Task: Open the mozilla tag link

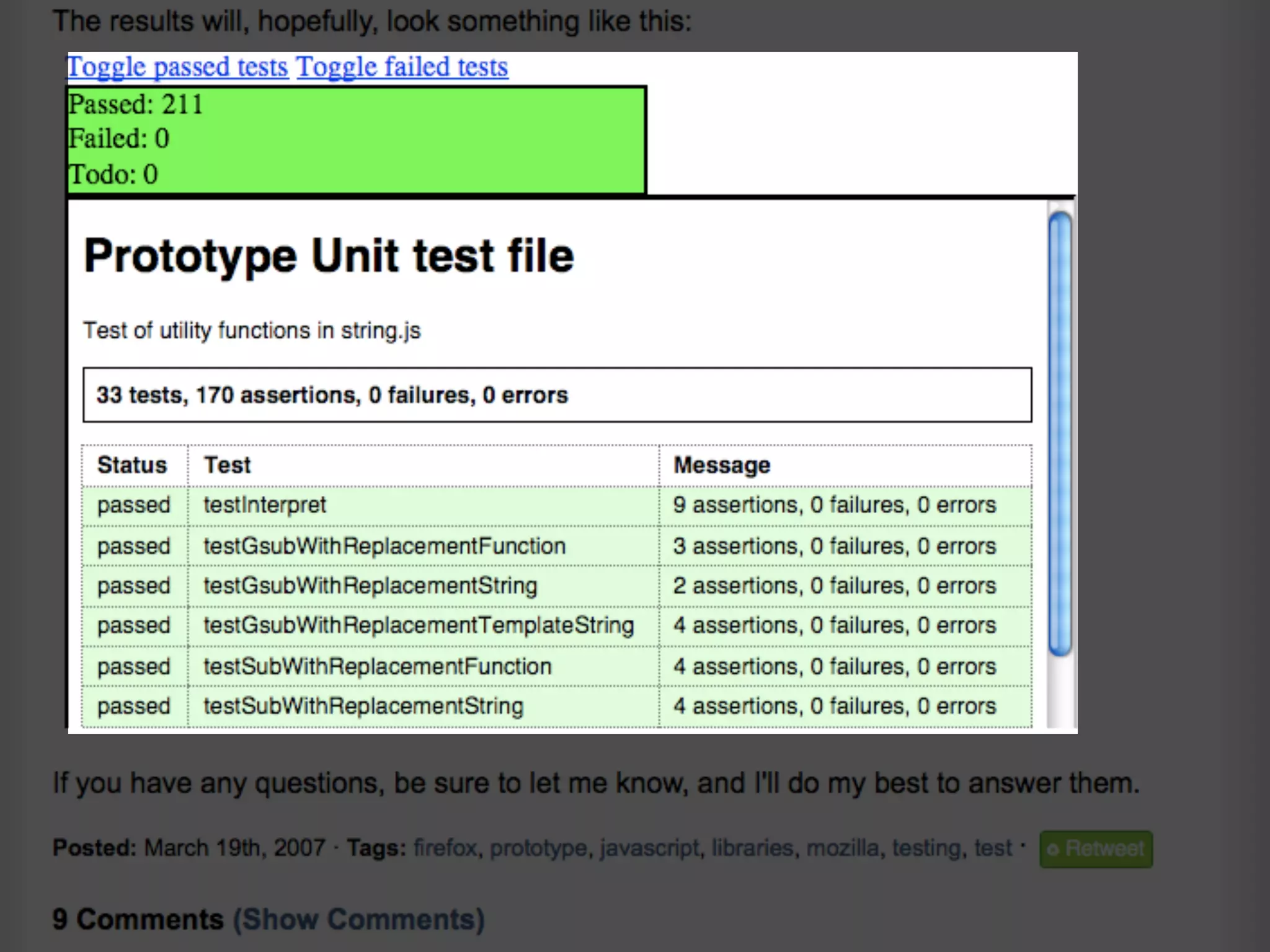Action: pos(842,848)
